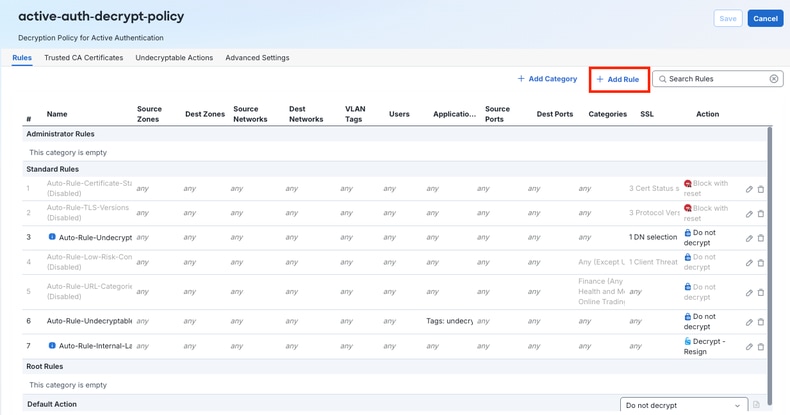Click '1 Client Threat' SSL cell in rule 4
Image resolution: width=790 pixels, height=415 pixels.
click(653, 262)
